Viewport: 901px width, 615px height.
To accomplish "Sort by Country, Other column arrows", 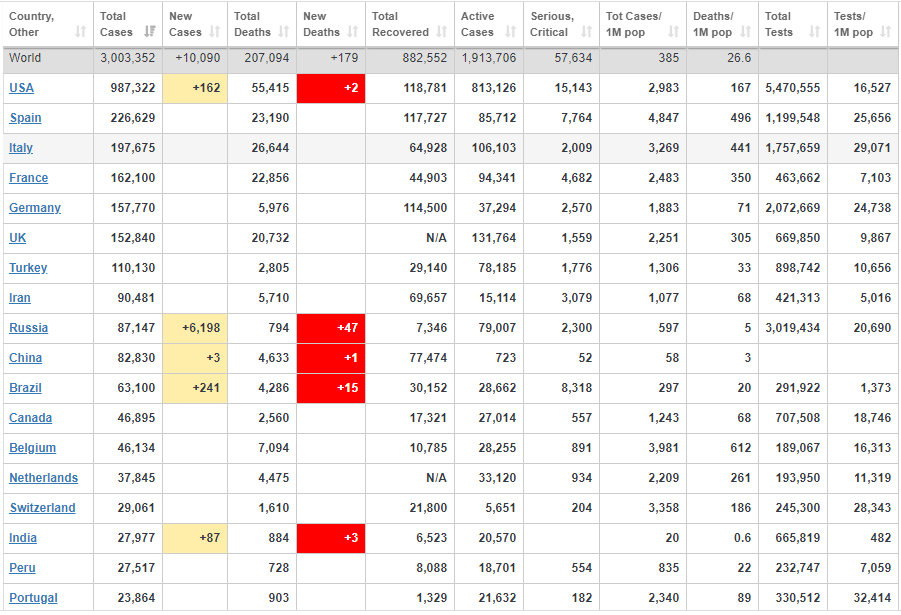I will click(80, 32).
